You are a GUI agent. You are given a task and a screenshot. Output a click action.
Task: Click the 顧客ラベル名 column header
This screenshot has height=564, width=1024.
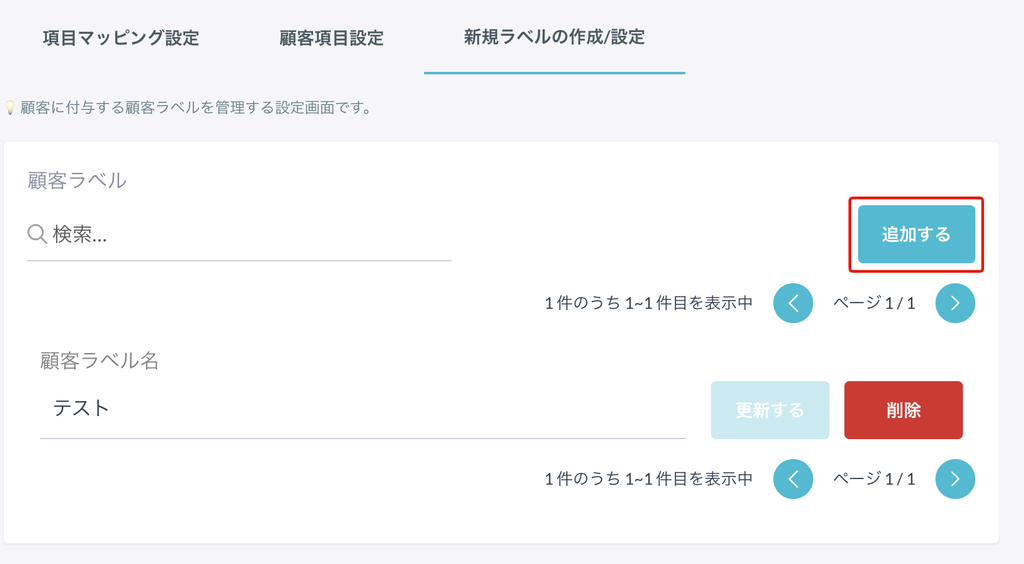(x=99, y=360)
